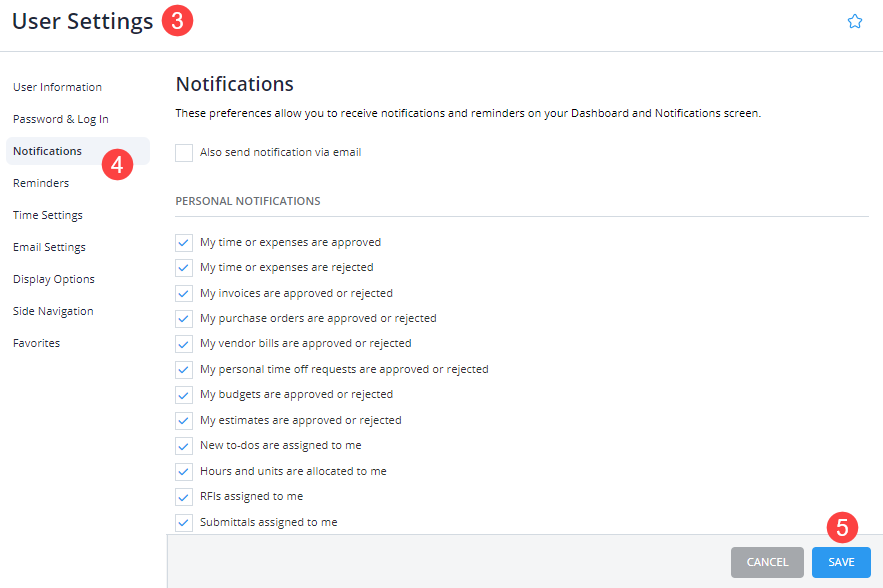Image resolution: width=883 pixels, height=588 pixels.
Task: Uncheck RFIs assigned to me
Action: coord(183,496)
